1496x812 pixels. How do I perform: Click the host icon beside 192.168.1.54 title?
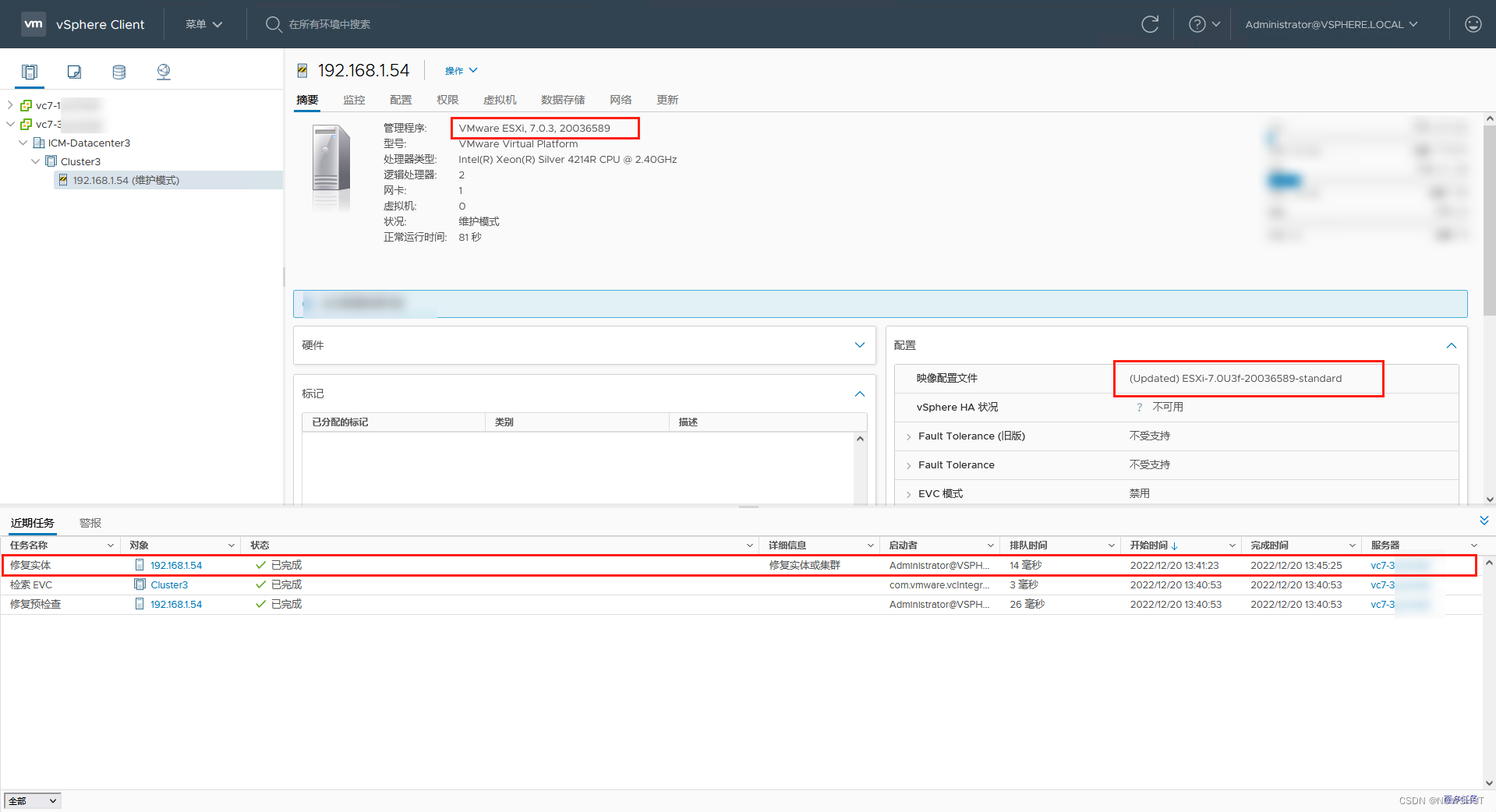click(302, 71)
